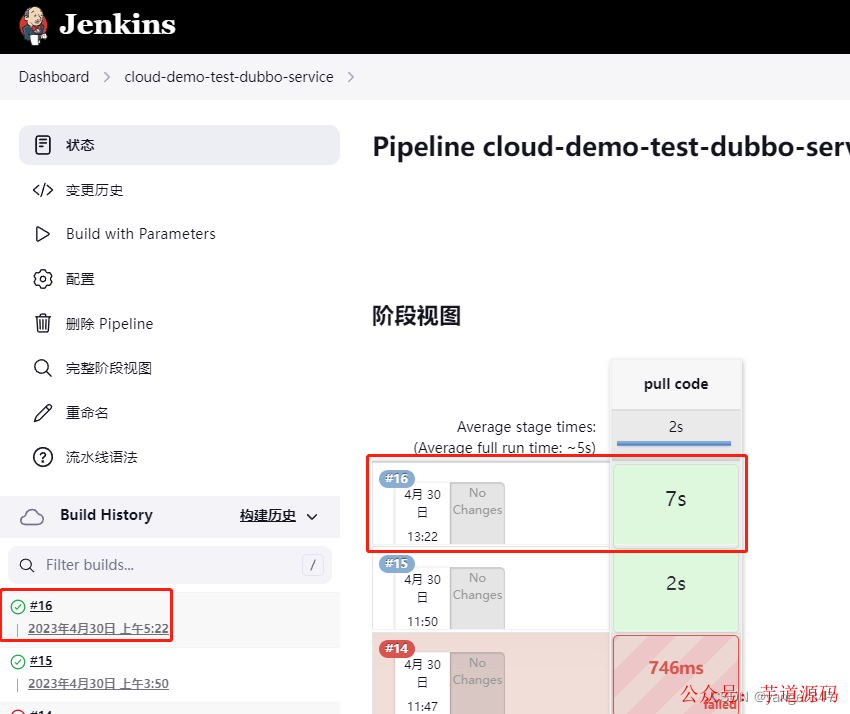This screenshot has width=850, height=714.
Task: Click the Average stage times label
Action: click(x=526, y=427)
